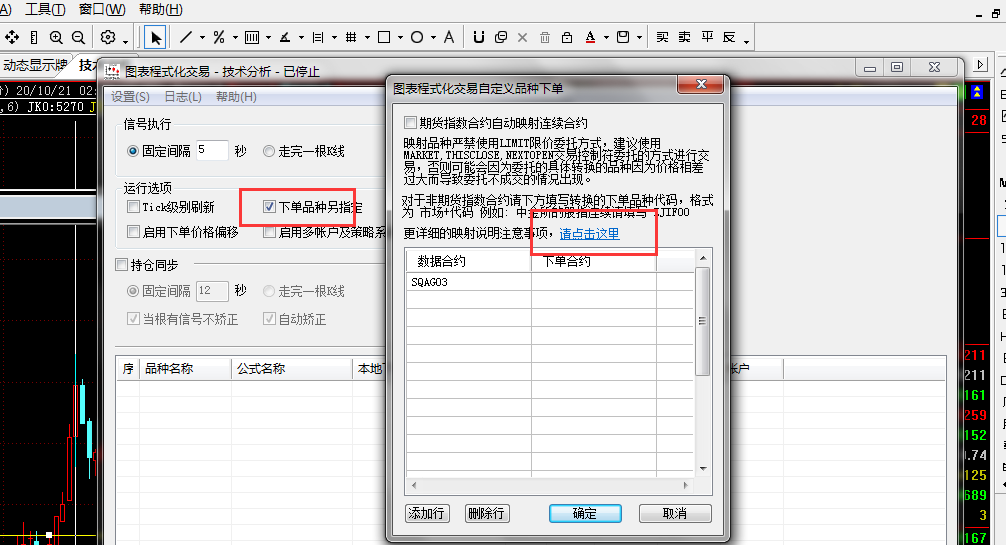Viewport: 1006px width, 545px height.
Task: Confirm with the 确定 button
Action: click(585, 513)
